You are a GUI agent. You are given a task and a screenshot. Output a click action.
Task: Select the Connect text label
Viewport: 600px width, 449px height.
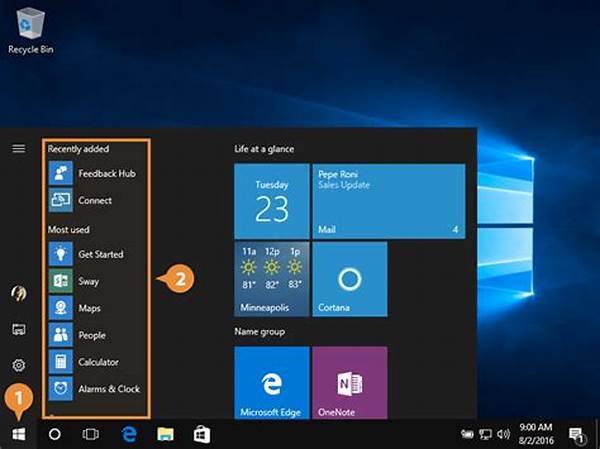click(x=95, y=200)
